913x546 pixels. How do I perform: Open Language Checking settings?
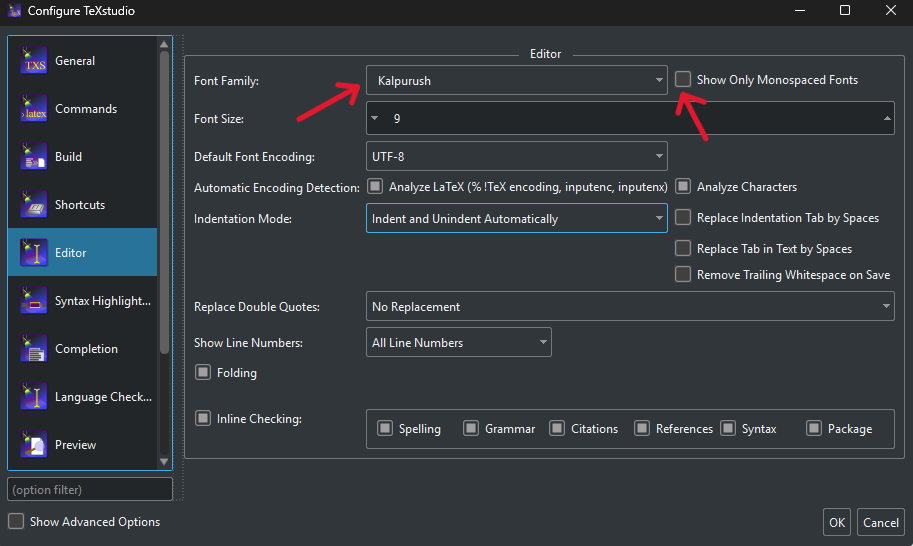coord(83,397)
